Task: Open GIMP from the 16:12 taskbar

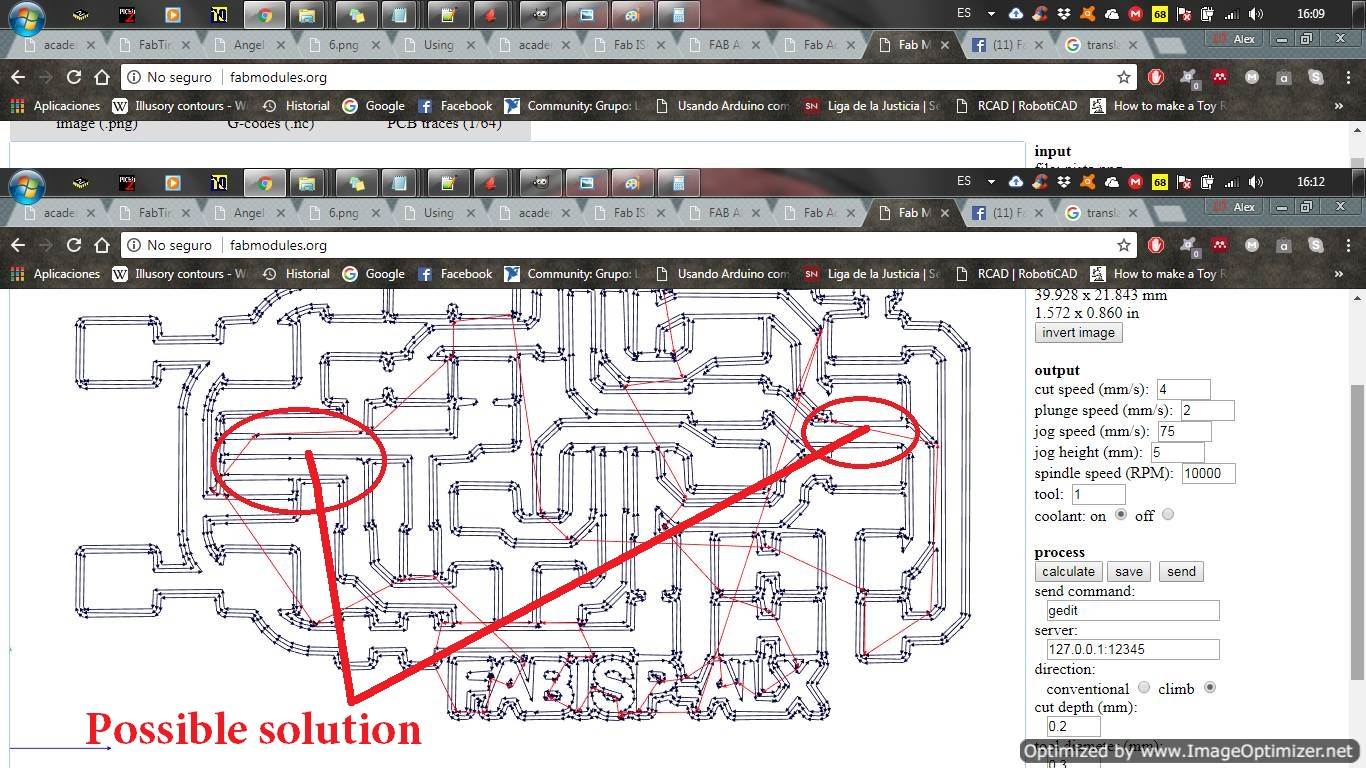Action: pos(541,183)
